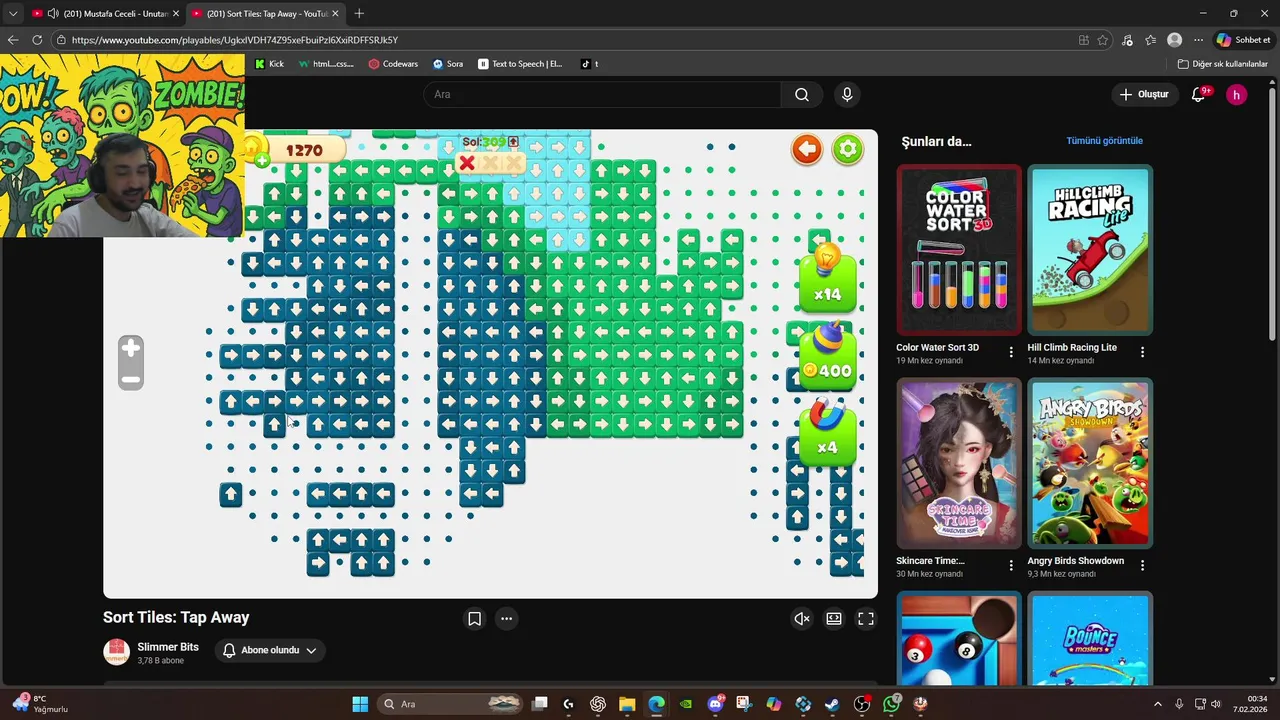Click the Slimmer Bits channel avatar

tap(117, 652)
